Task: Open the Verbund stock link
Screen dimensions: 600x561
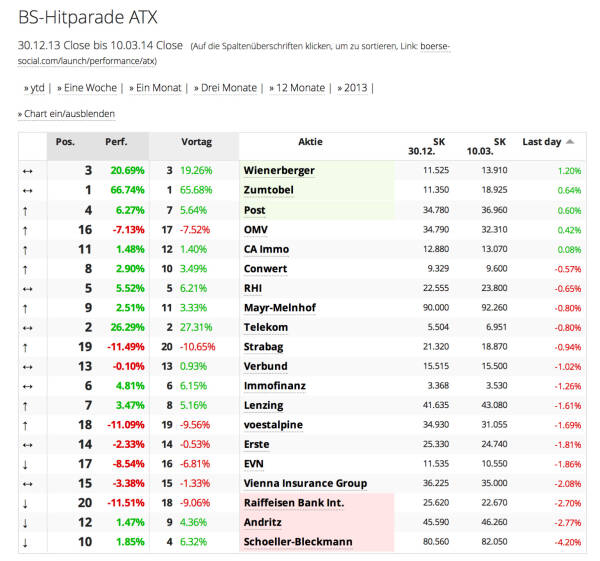Action: [266, 367]
